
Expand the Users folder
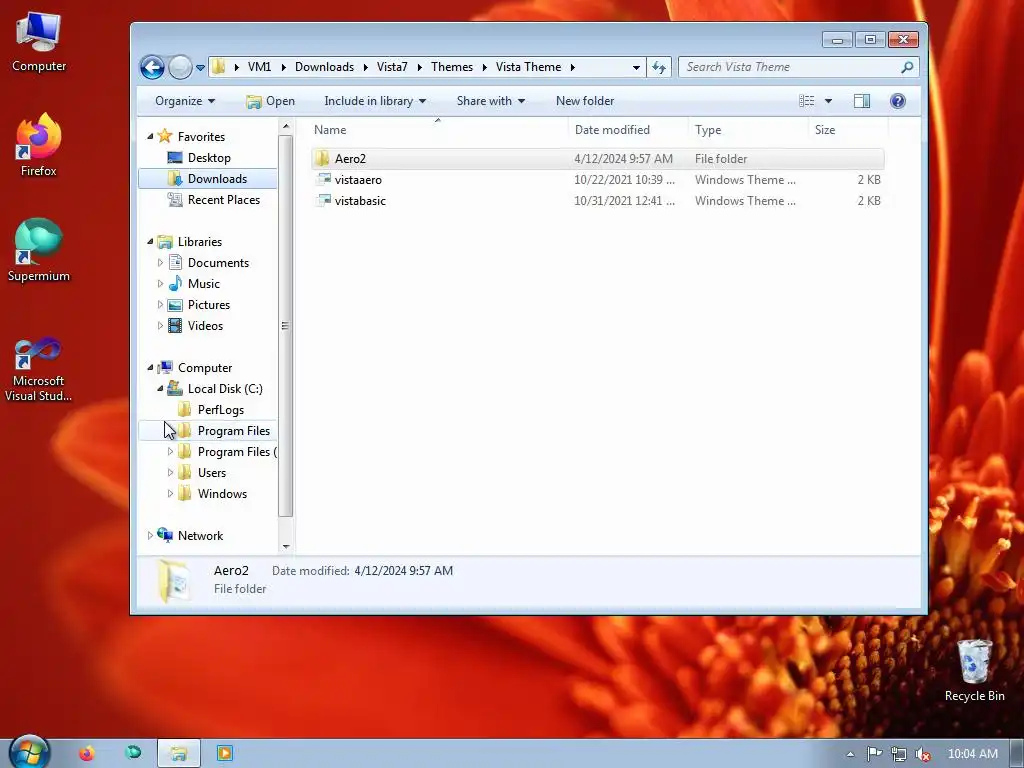(170, 472)
